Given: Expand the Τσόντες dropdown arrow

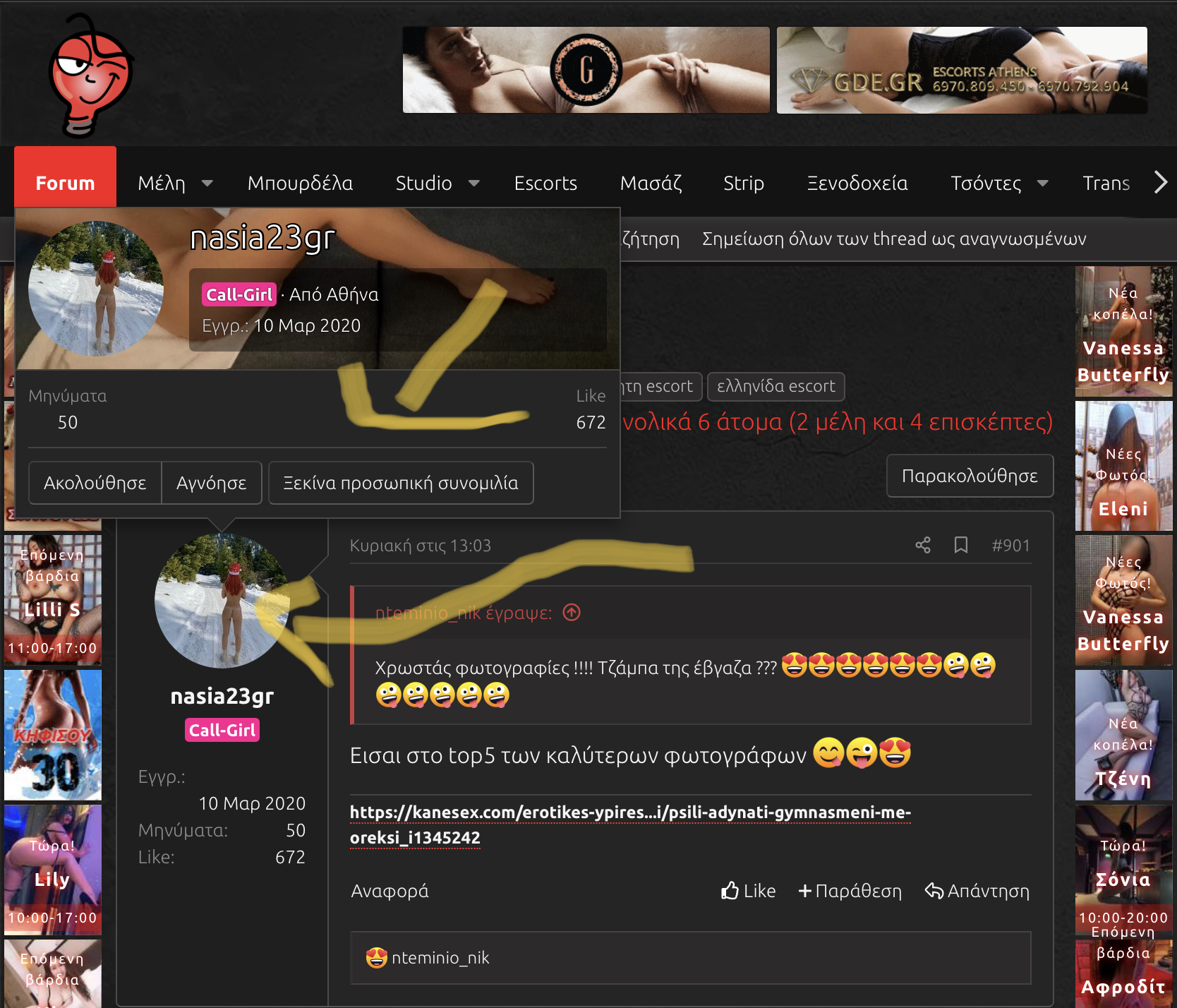Looking at the screenshot, I should (1042, 184).
